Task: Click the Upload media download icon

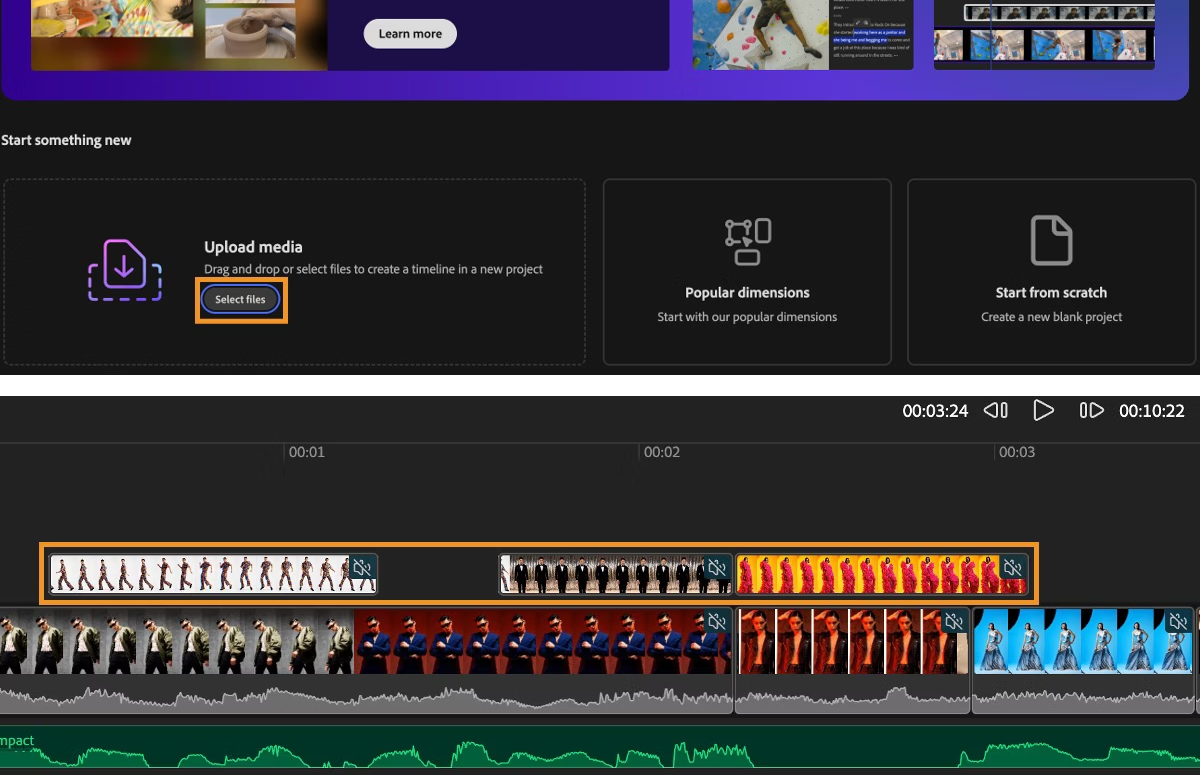Action: [x=124, y=271]
